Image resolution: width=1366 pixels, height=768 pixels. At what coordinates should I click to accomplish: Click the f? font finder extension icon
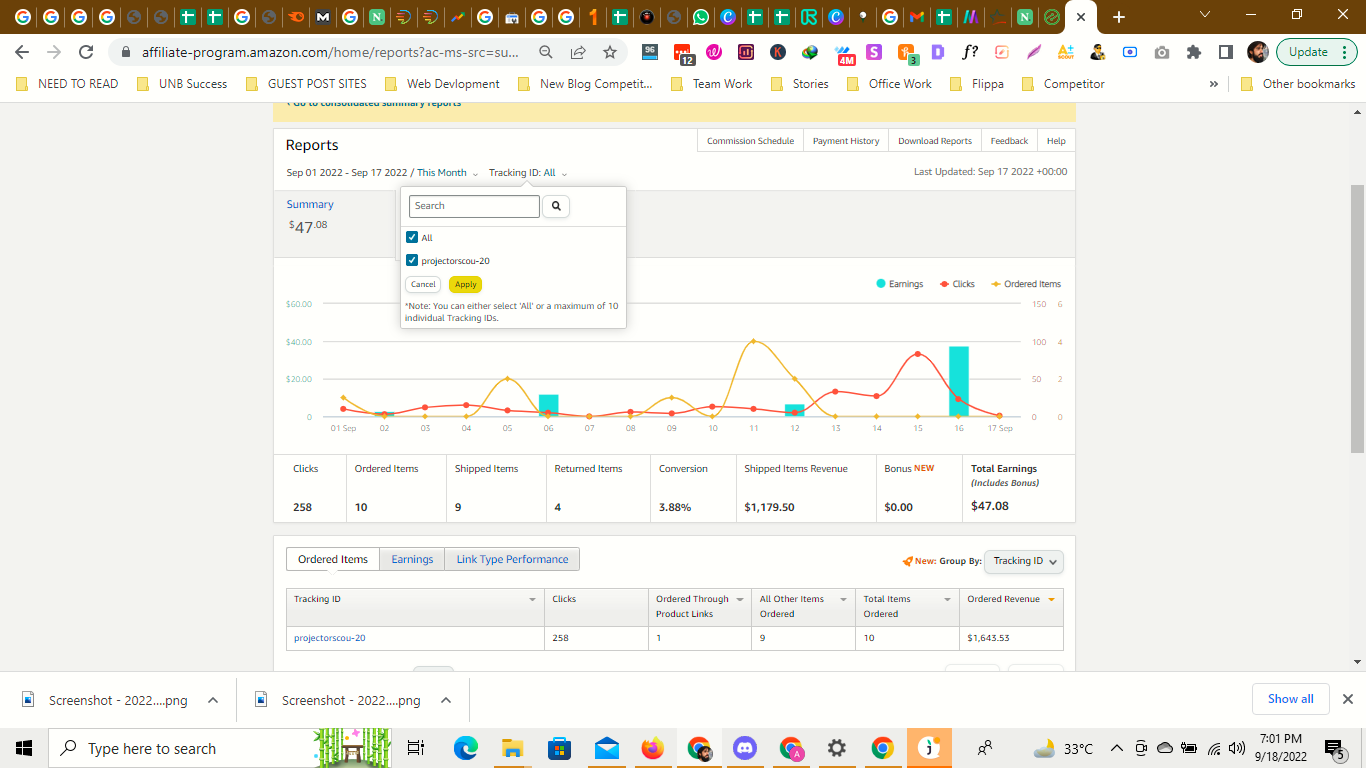click(970, 52)
